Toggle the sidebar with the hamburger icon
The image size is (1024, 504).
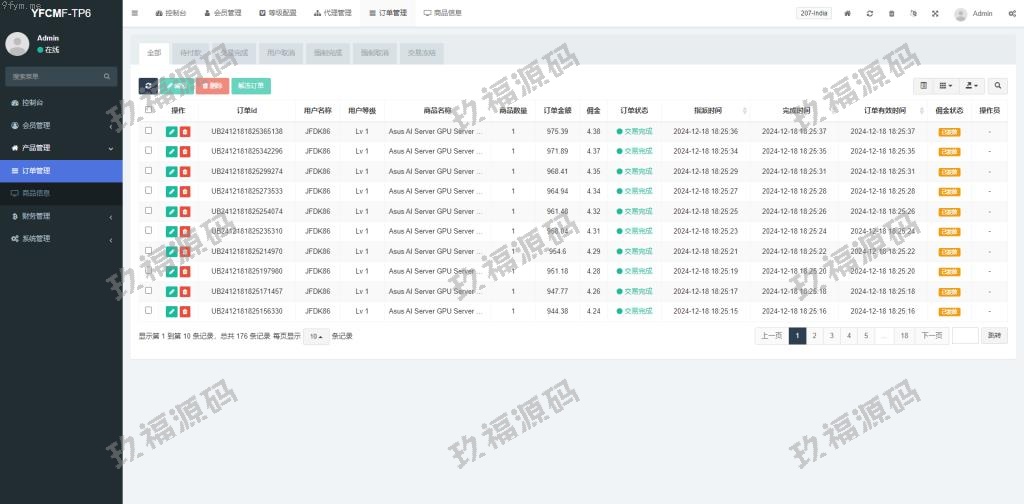pyautogui.click(x=135, y=13)
